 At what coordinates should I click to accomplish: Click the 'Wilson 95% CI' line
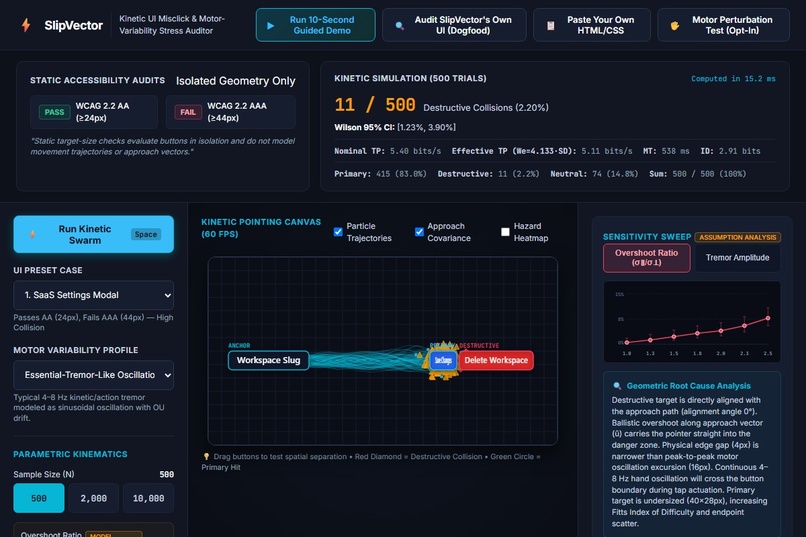[395, 127]
